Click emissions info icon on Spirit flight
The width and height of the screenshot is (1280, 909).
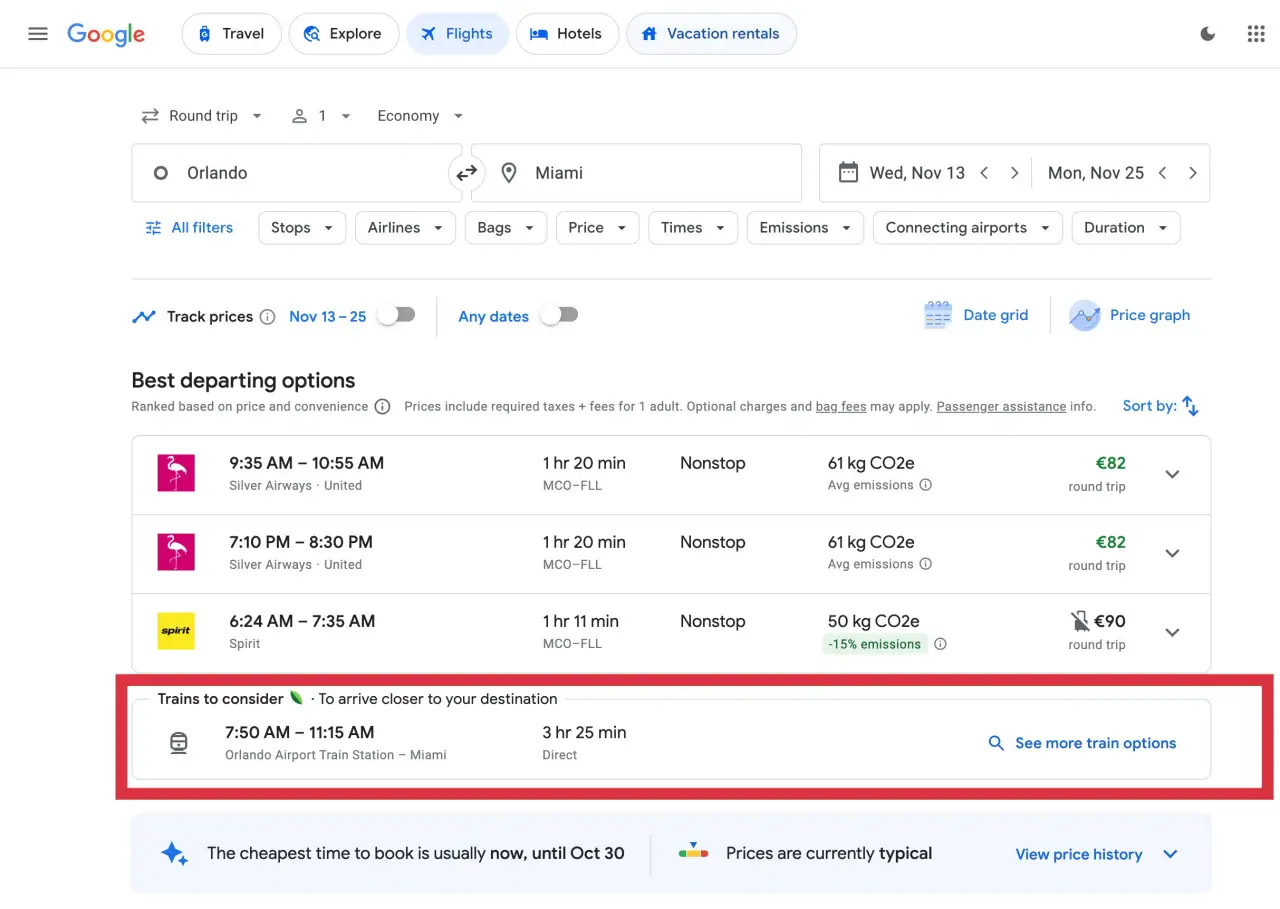(941, 644)
